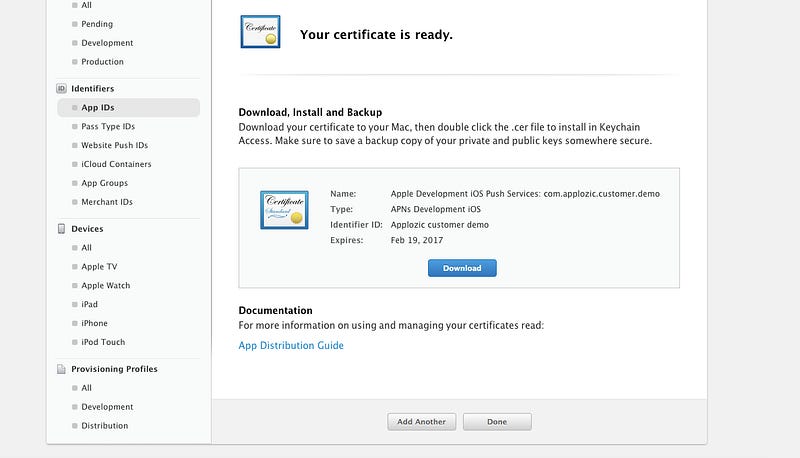The height and width of the screenshot is (458, 800).
Task: Click 'Your certificate is ready.' heading
Action: pos(377,35)
